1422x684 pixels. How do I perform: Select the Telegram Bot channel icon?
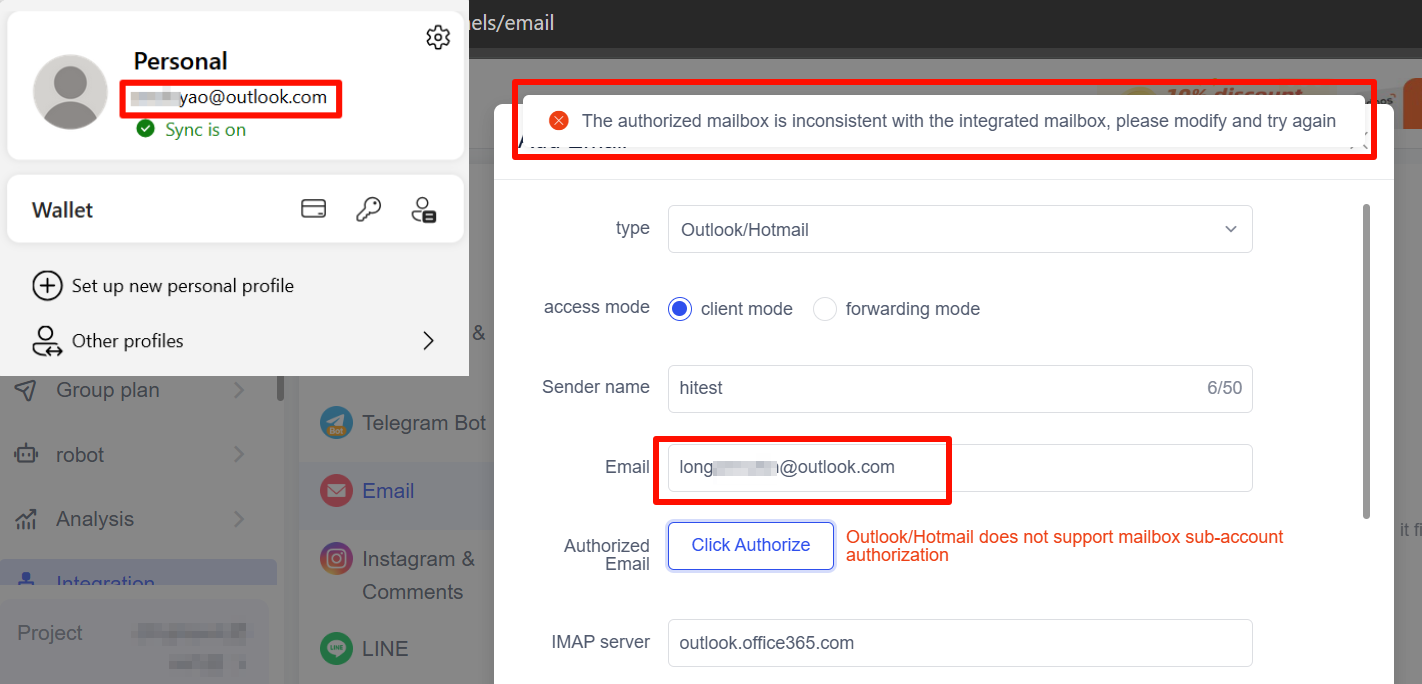[x=336, y=422]
